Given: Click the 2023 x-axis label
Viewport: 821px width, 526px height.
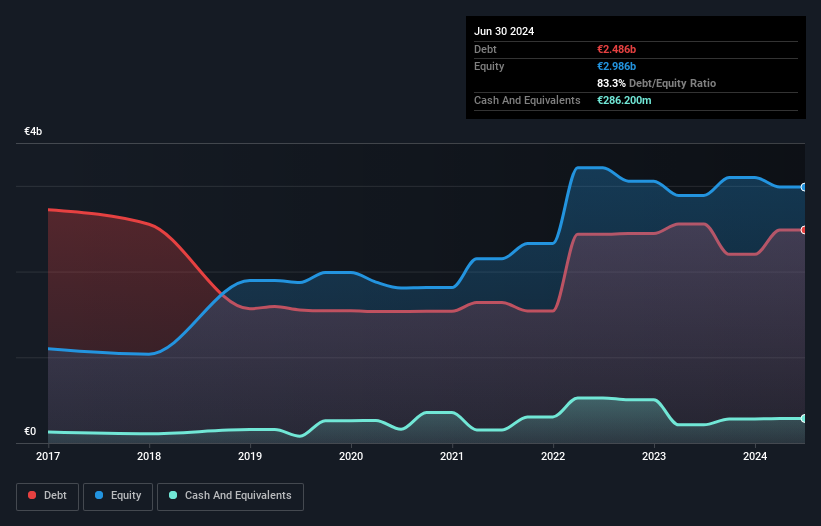Looking at the screenshot, I should tap(654, 456).
